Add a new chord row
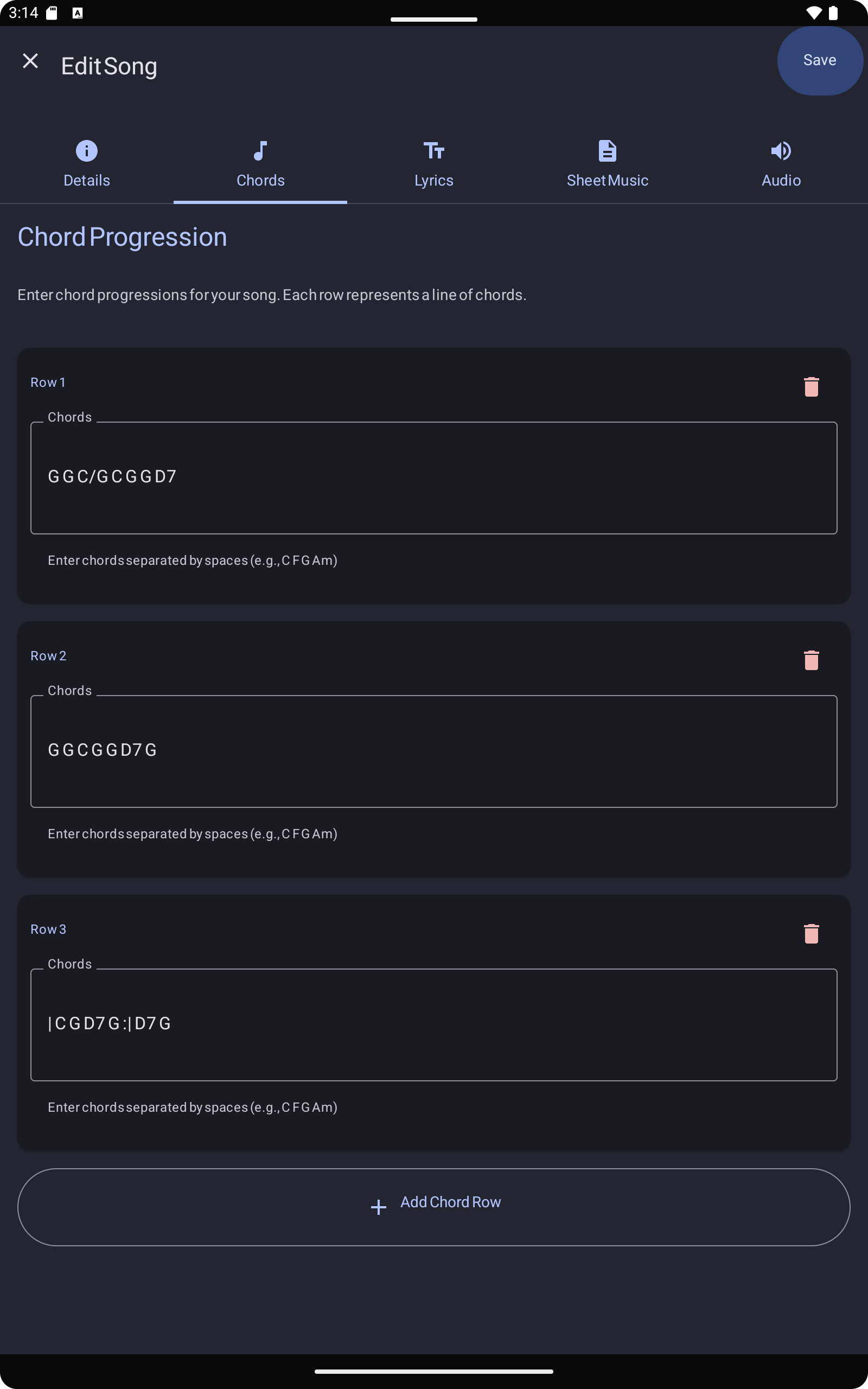Image resolution: width=868 pixels, height=1389 pixels. pyautogui.click(x=434, y=1207)
